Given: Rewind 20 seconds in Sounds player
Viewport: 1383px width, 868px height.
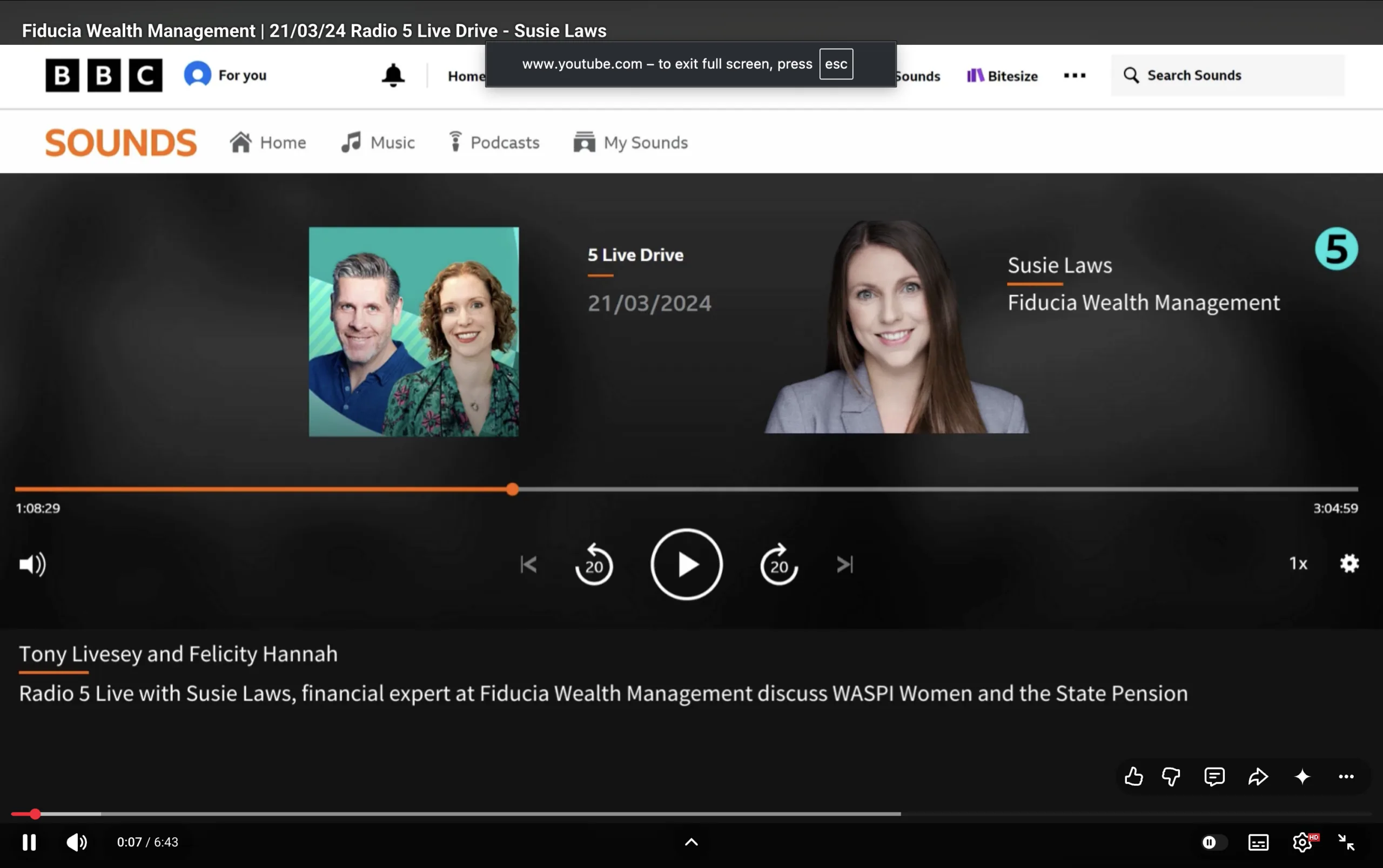Looking at the screenshot, I should 594,564.
